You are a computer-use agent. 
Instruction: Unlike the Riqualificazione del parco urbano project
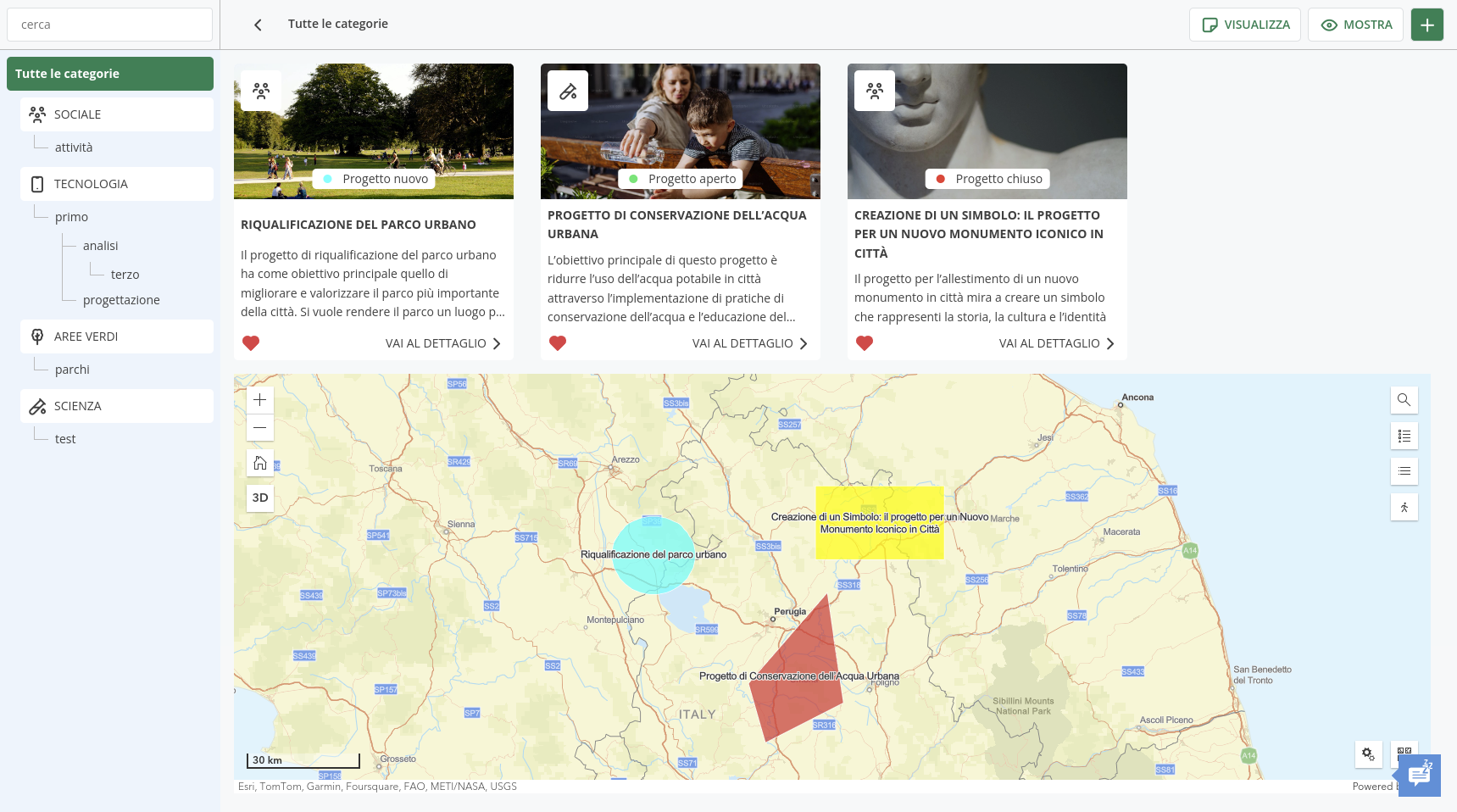point(251,343)
